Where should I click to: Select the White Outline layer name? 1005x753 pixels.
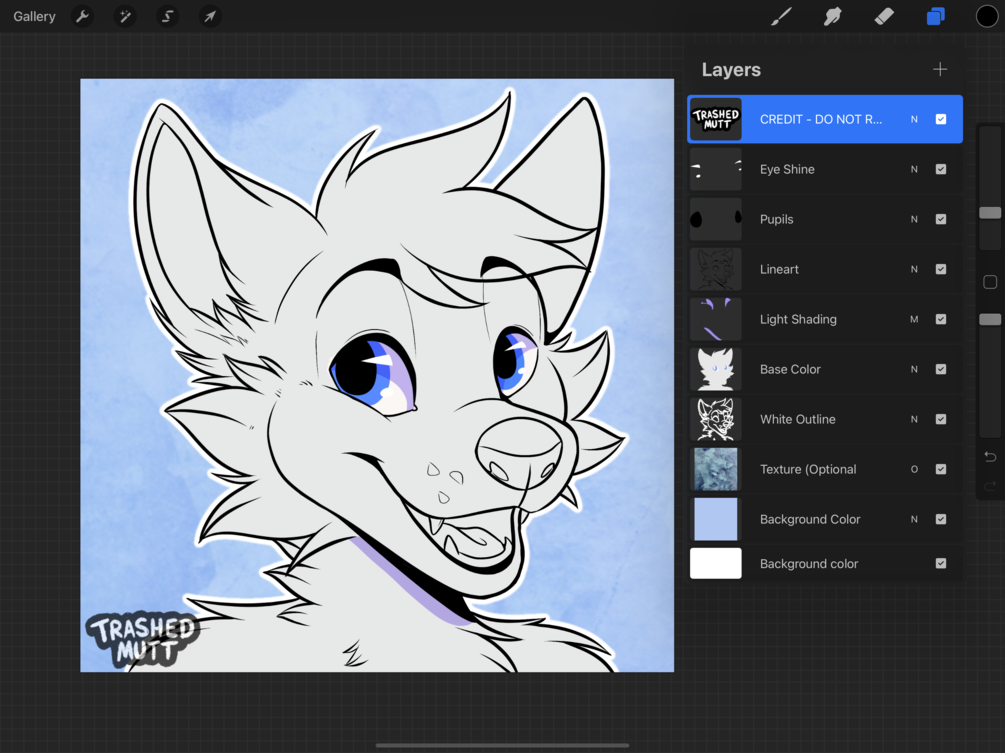pos(797,419)
